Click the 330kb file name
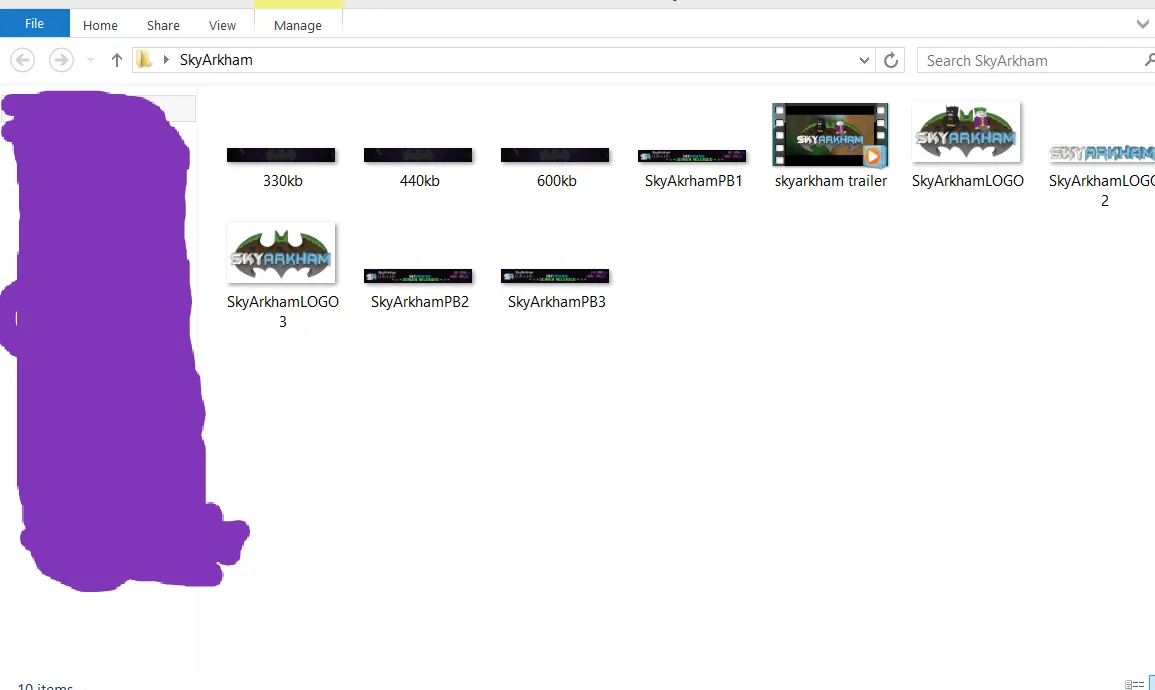 pos(283,180)
